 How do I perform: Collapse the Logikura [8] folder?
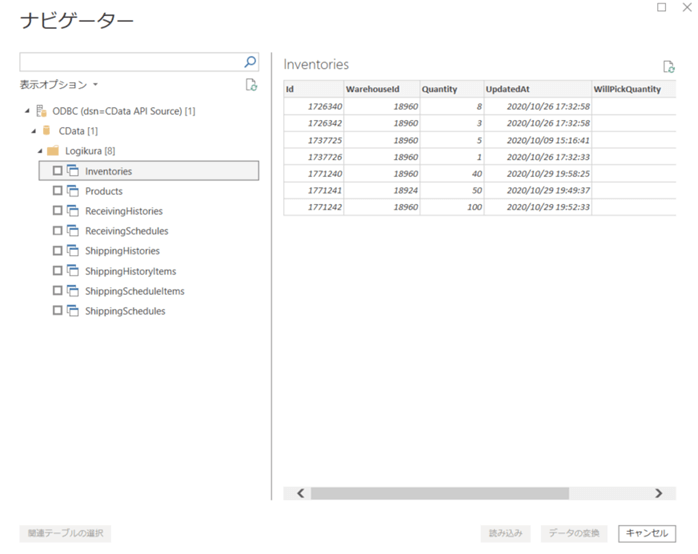pos(40,151)
